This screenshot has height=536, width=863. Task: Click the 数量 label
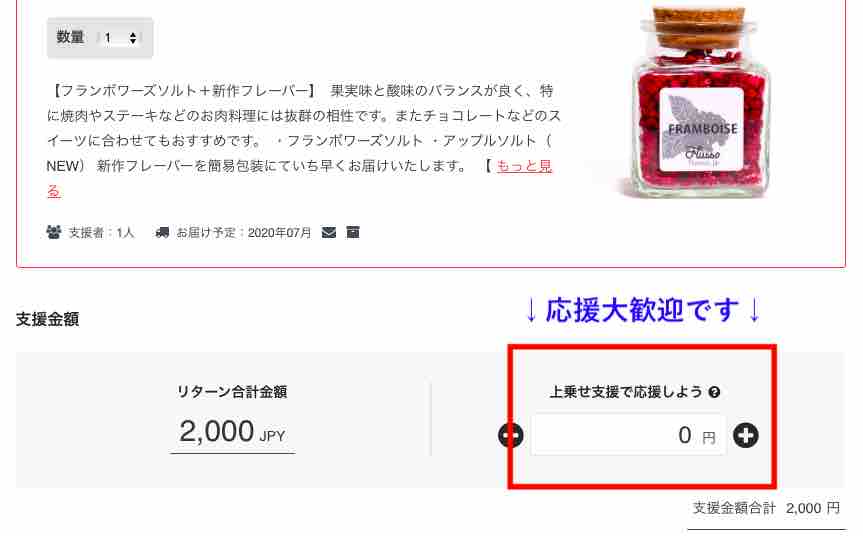(70, 37)
